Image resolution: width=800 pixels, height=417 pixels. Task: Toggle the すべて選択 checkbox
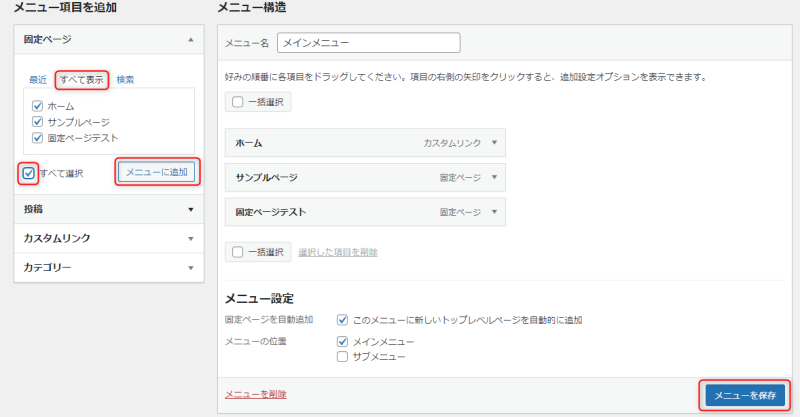click(x=29, y=173)
